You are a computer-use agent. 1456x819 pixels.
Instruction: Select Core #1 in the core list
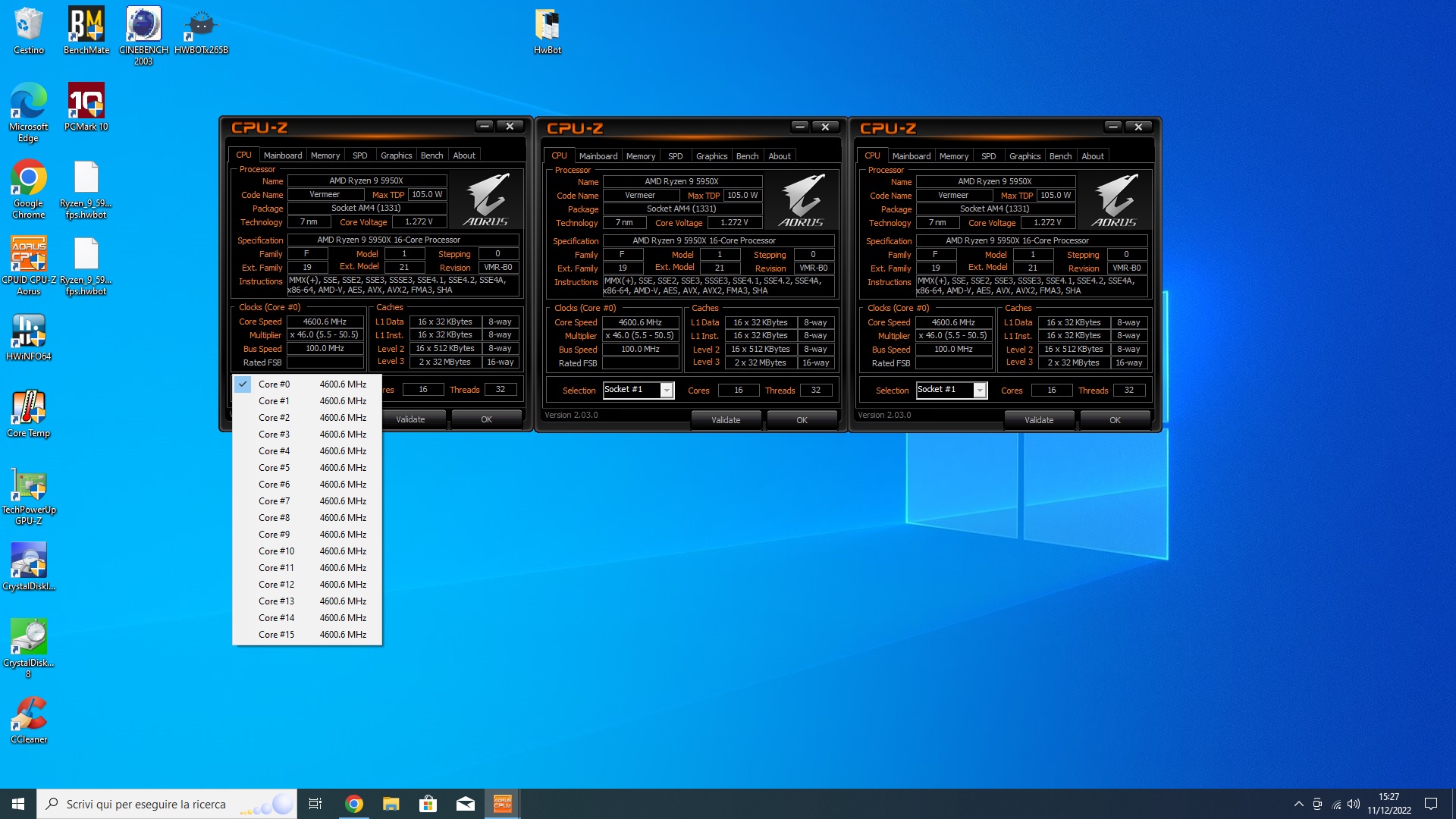307,401
